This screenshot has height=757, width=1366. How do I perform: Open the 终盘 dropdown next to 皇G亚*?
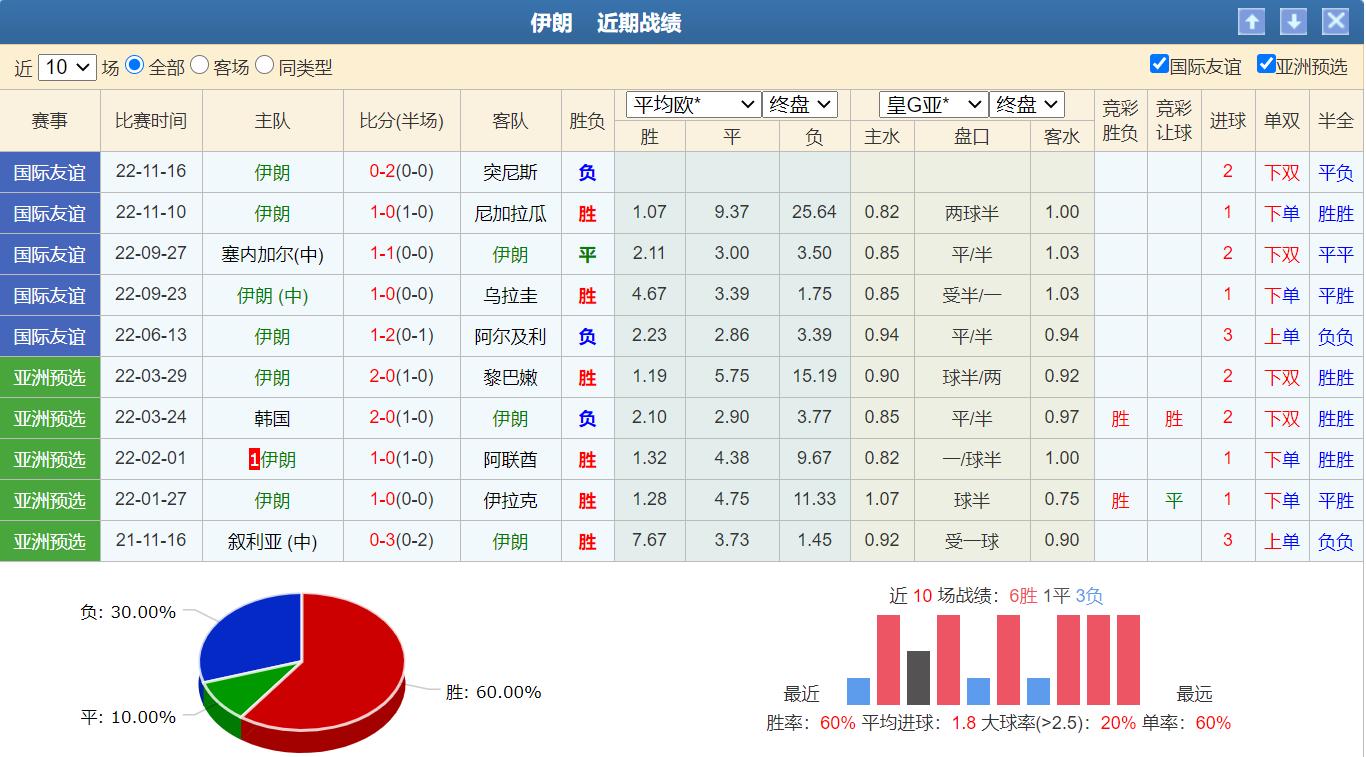point(1027,104)
